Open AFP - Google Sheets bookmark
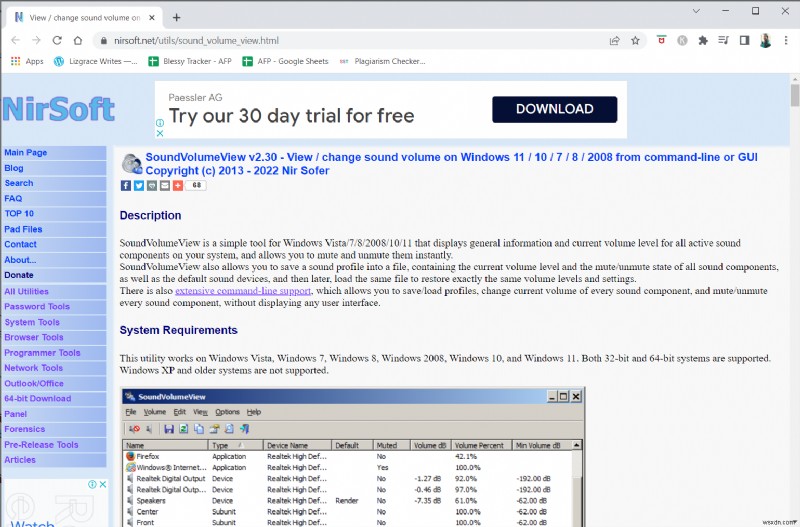 (285, 61)
